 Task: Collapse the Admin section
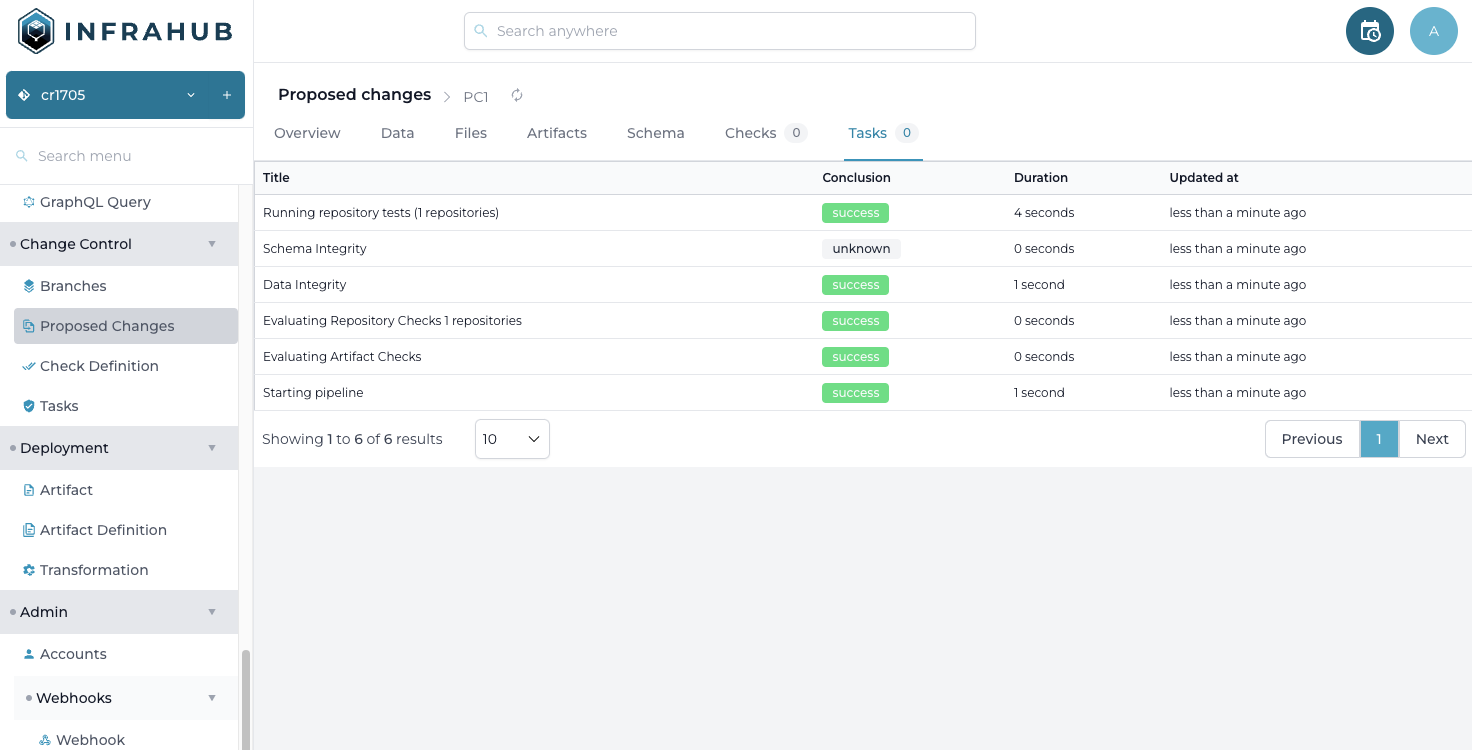pyautogui.click(x=211, y=612)
